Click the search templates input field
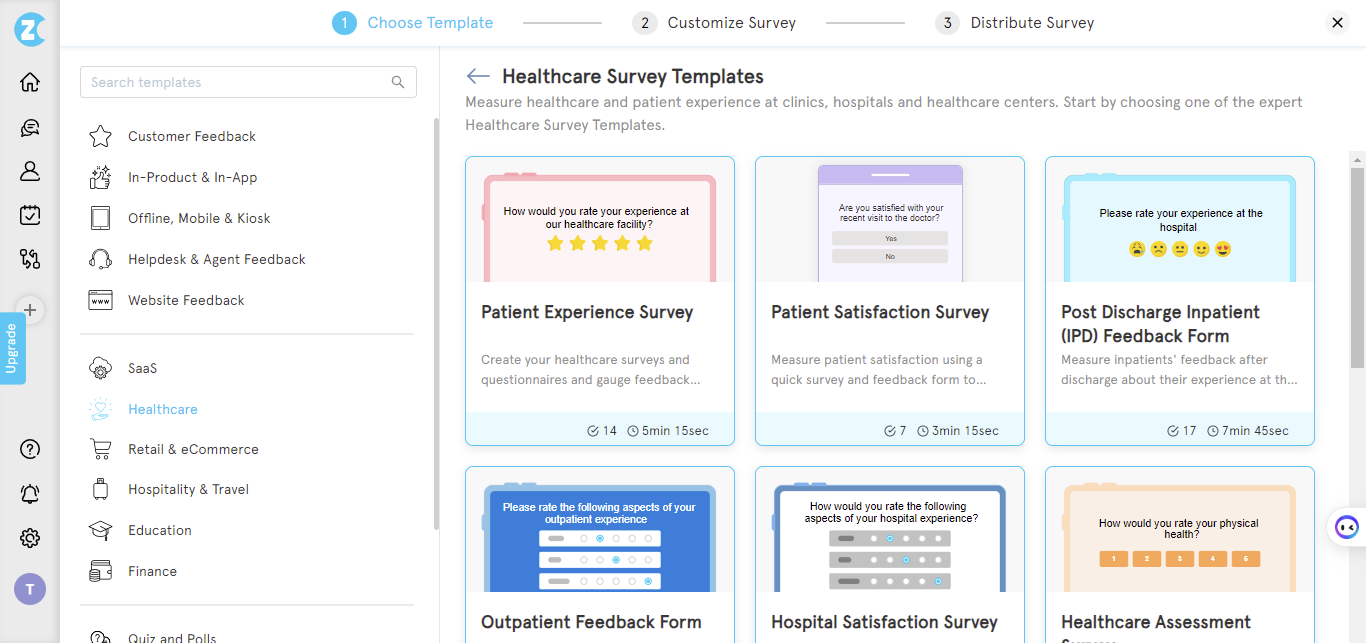This screenshot has height=643, width=1366. (x=248, y=82)
